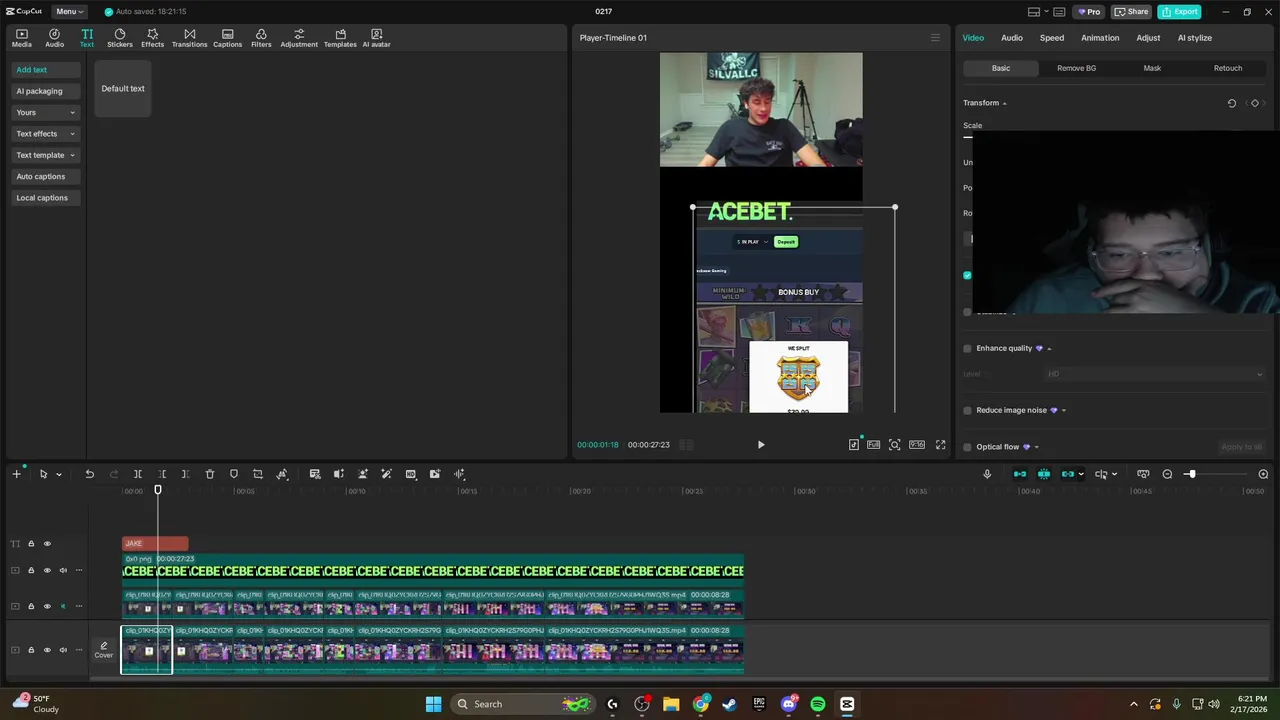Mute the ACEBET overlay track
Screen dimensions: 1280x720
(63, 571)
